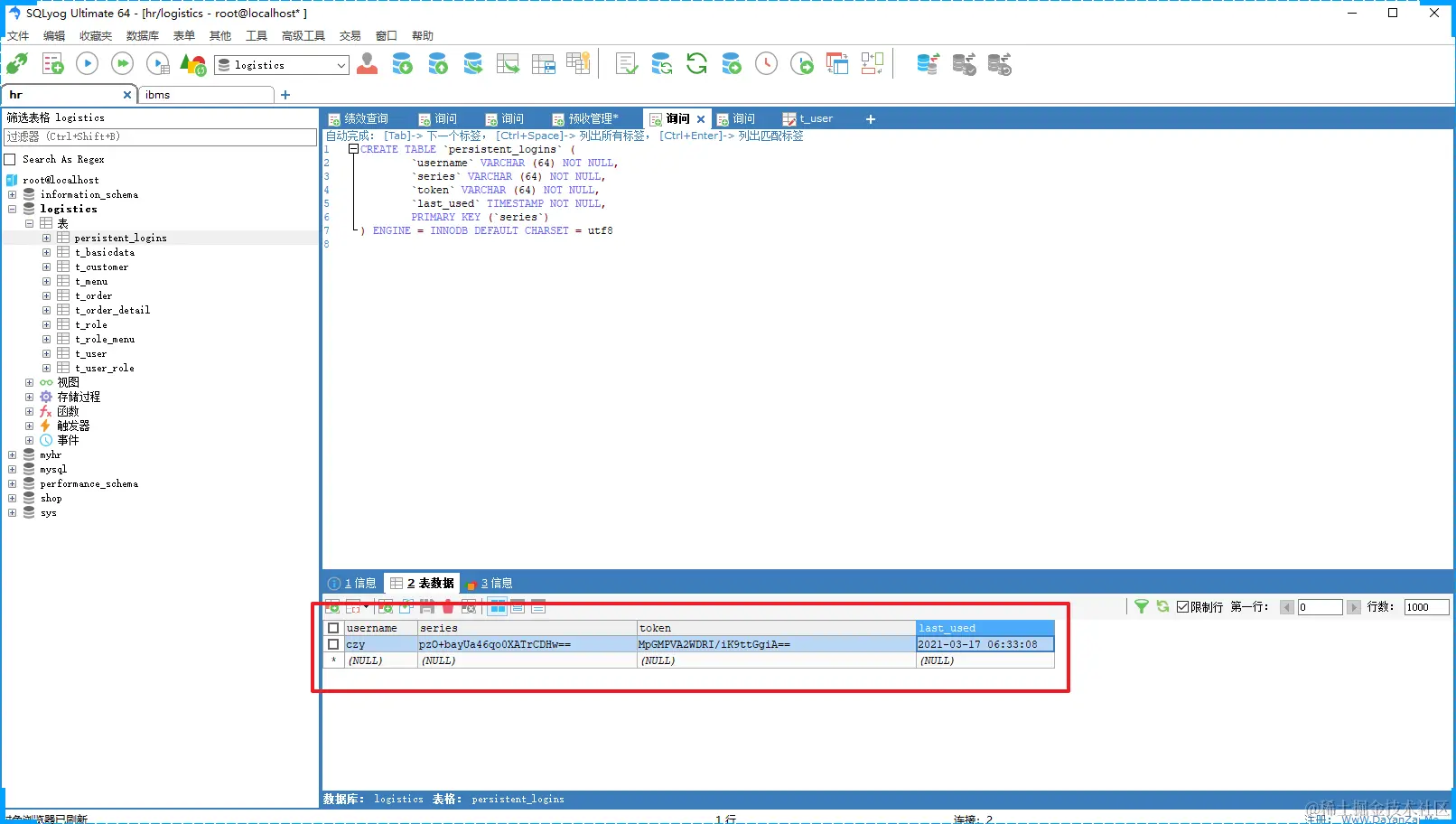Select the 2 表数据 result tab
The width and height of the screenshot is (1456, 824).
422,583
